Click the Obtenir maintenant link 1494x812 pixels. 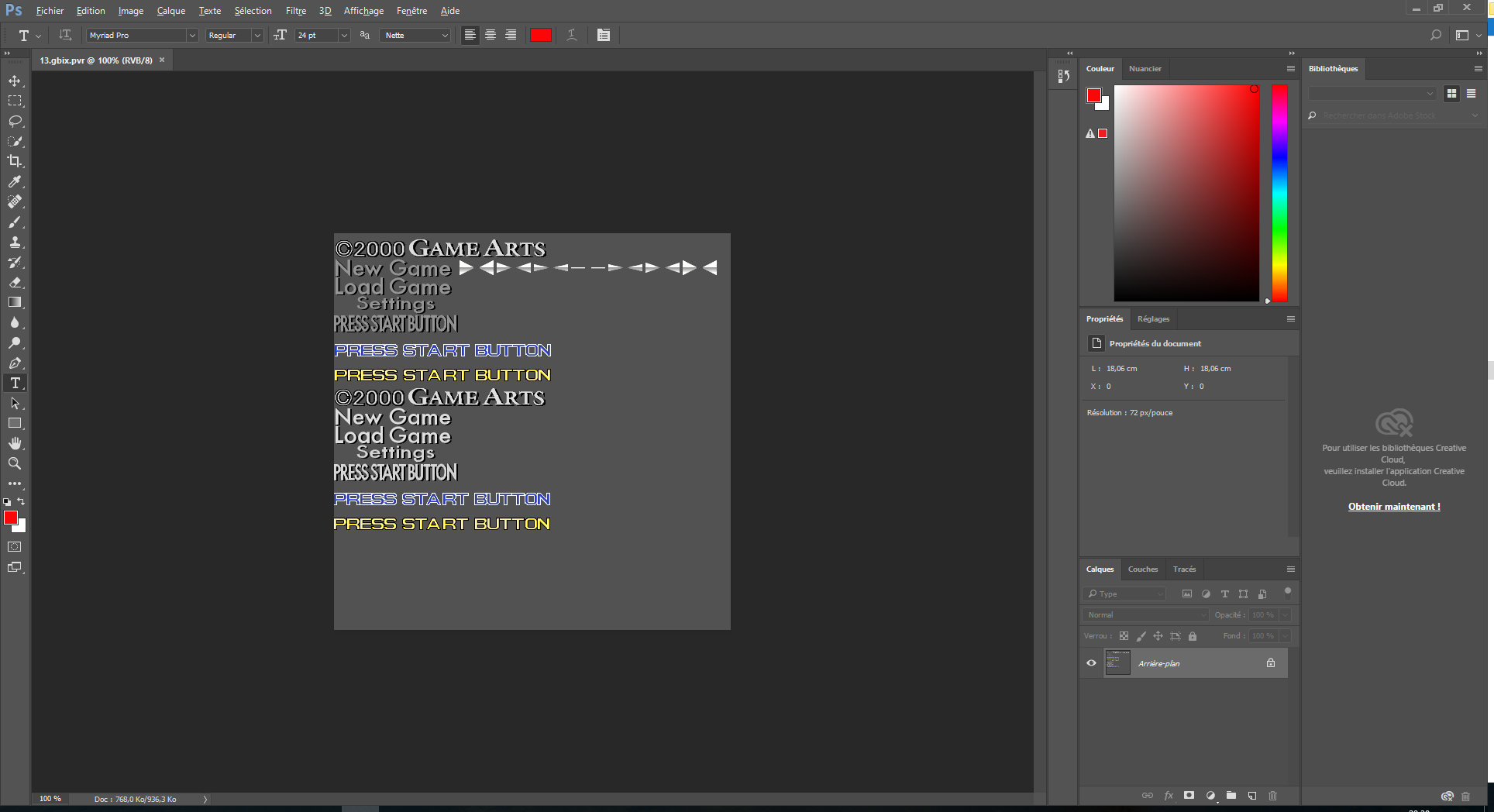click(1394, 507)
